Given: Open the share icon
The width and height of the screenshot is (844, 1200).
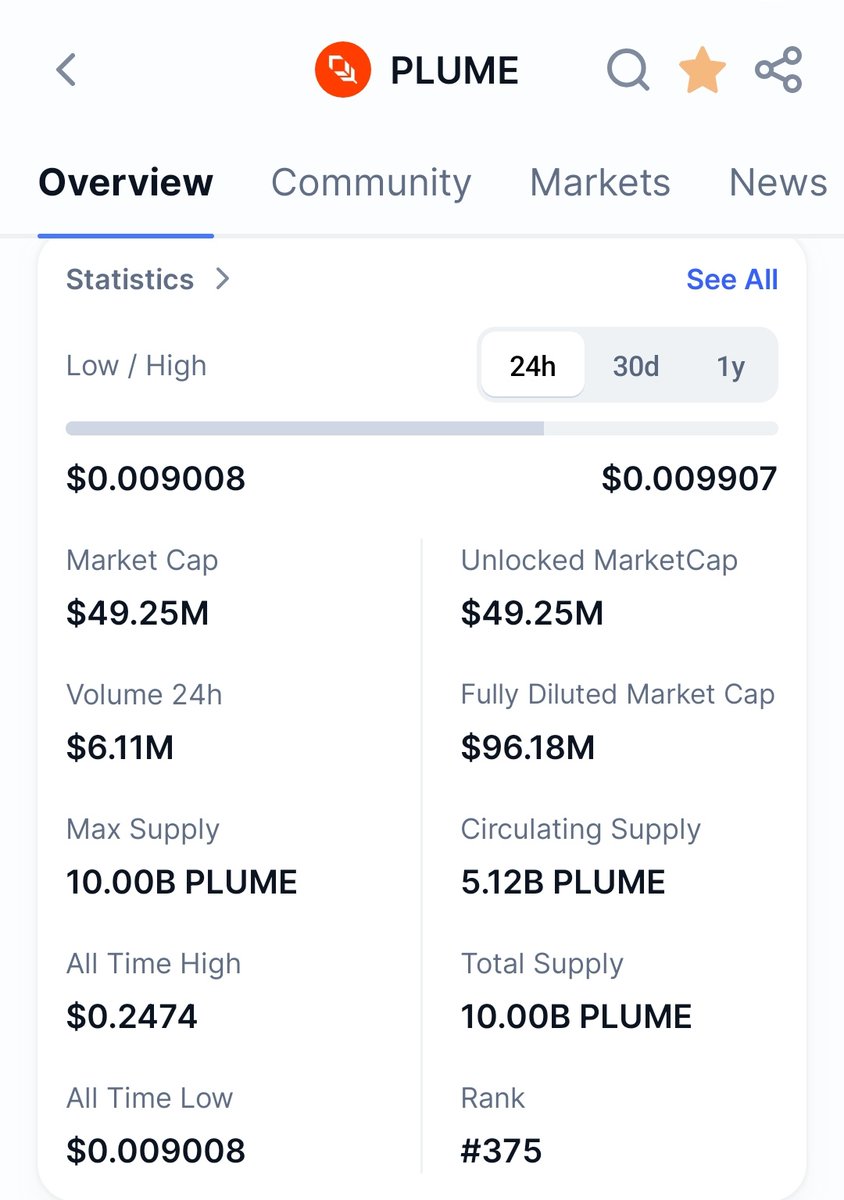Looking at the screenshot, I should click(x=779, y=70).
